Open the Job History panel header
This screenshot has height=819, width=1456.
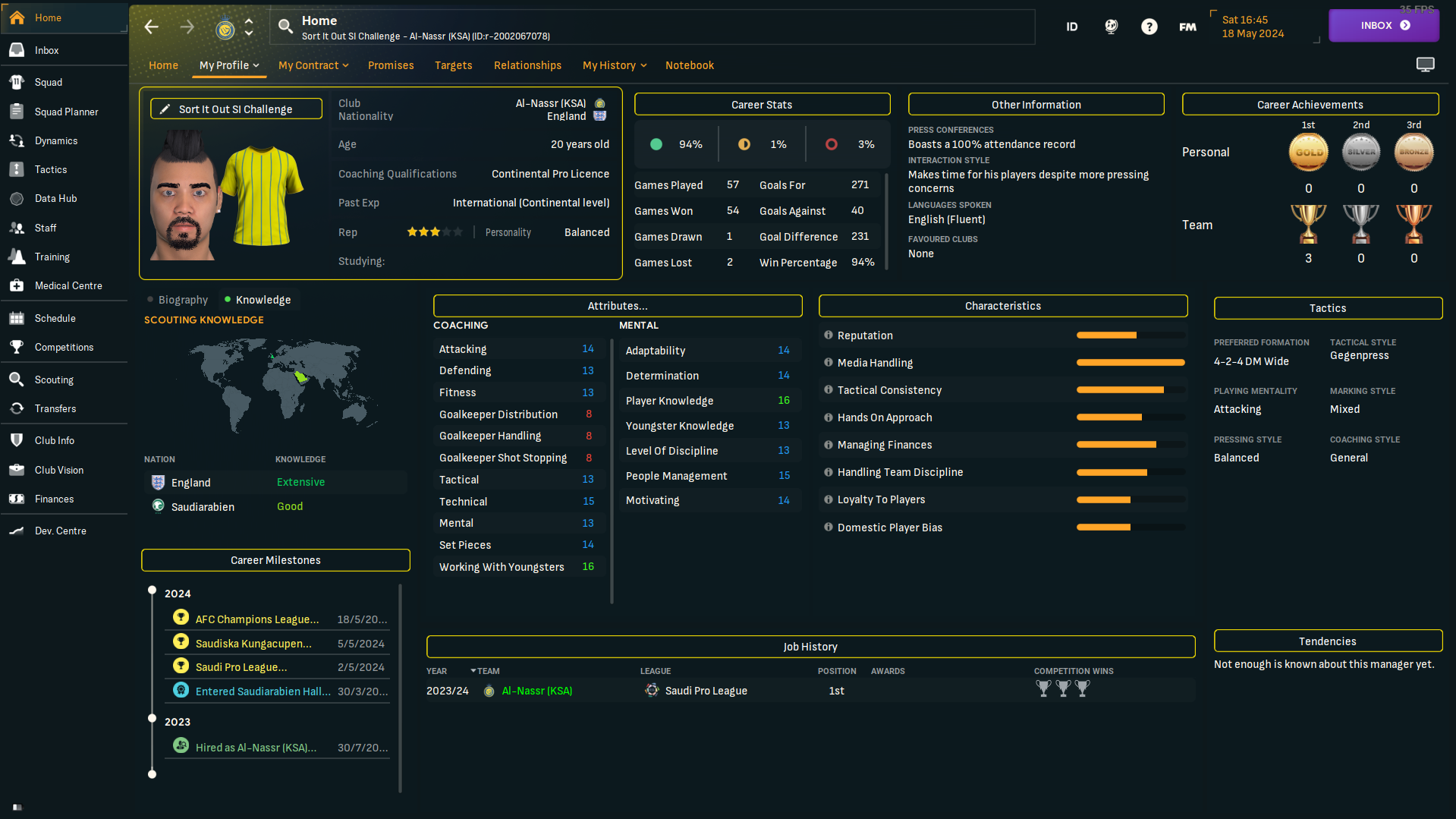810,647
